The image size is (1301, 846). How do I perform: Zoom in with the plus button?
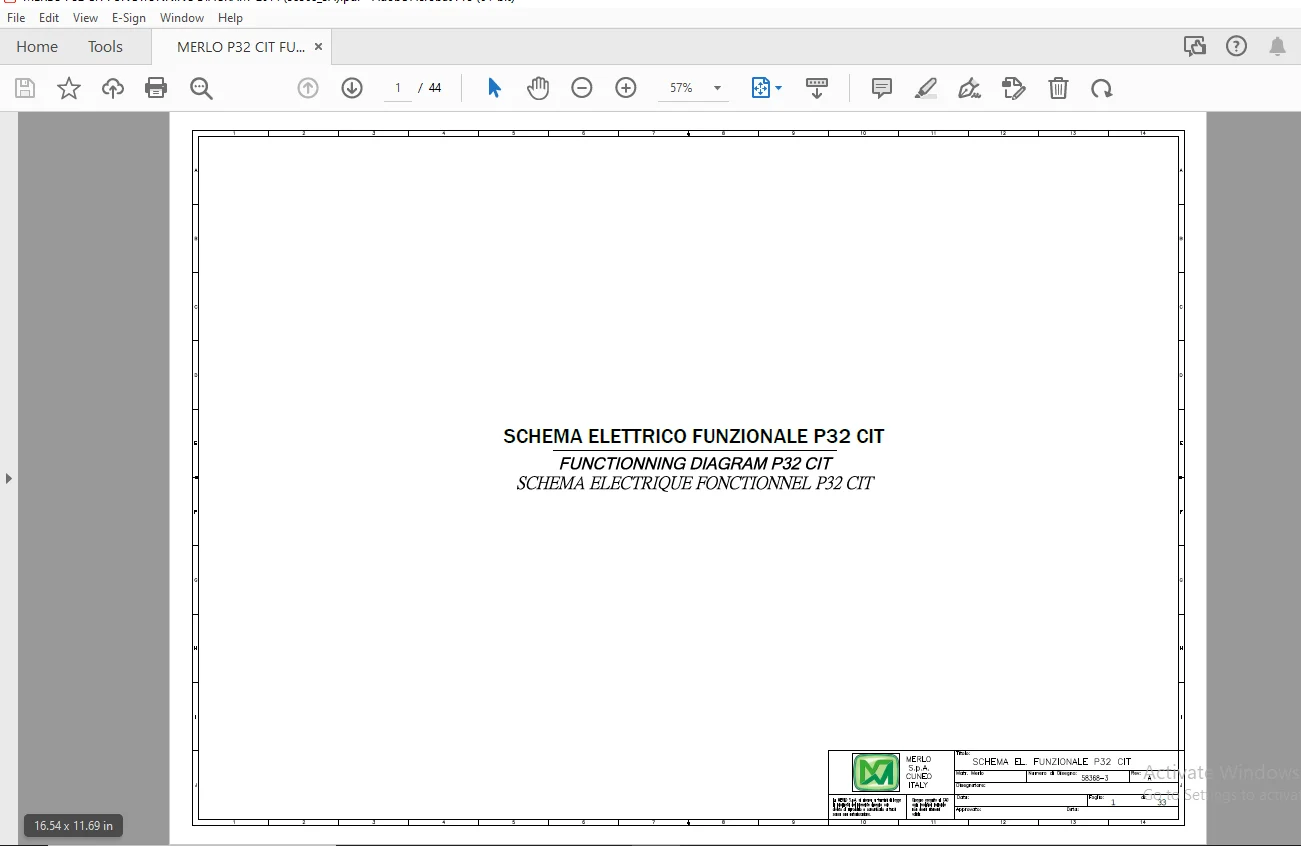(x=626, y=88)
